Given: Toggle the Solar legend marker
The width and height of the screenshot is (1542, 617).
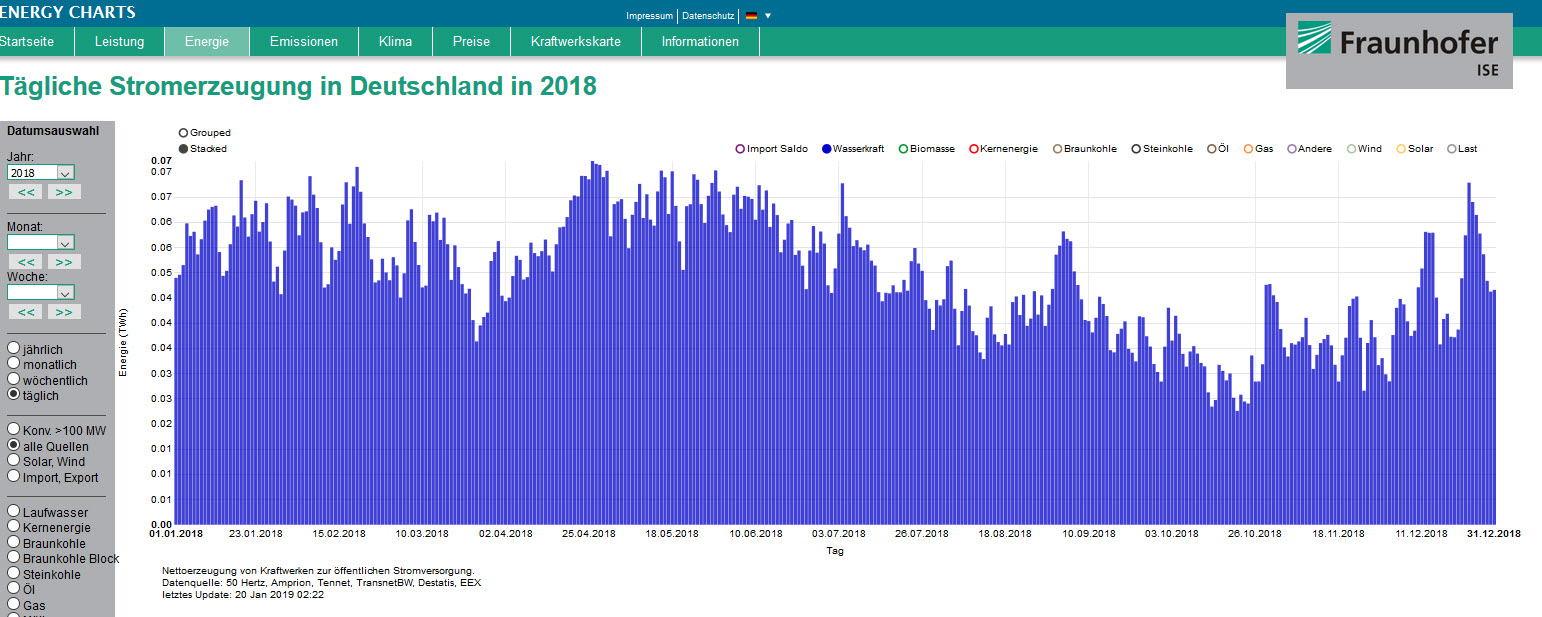Looking at the screenshot, I should (x=1401, y=149).
